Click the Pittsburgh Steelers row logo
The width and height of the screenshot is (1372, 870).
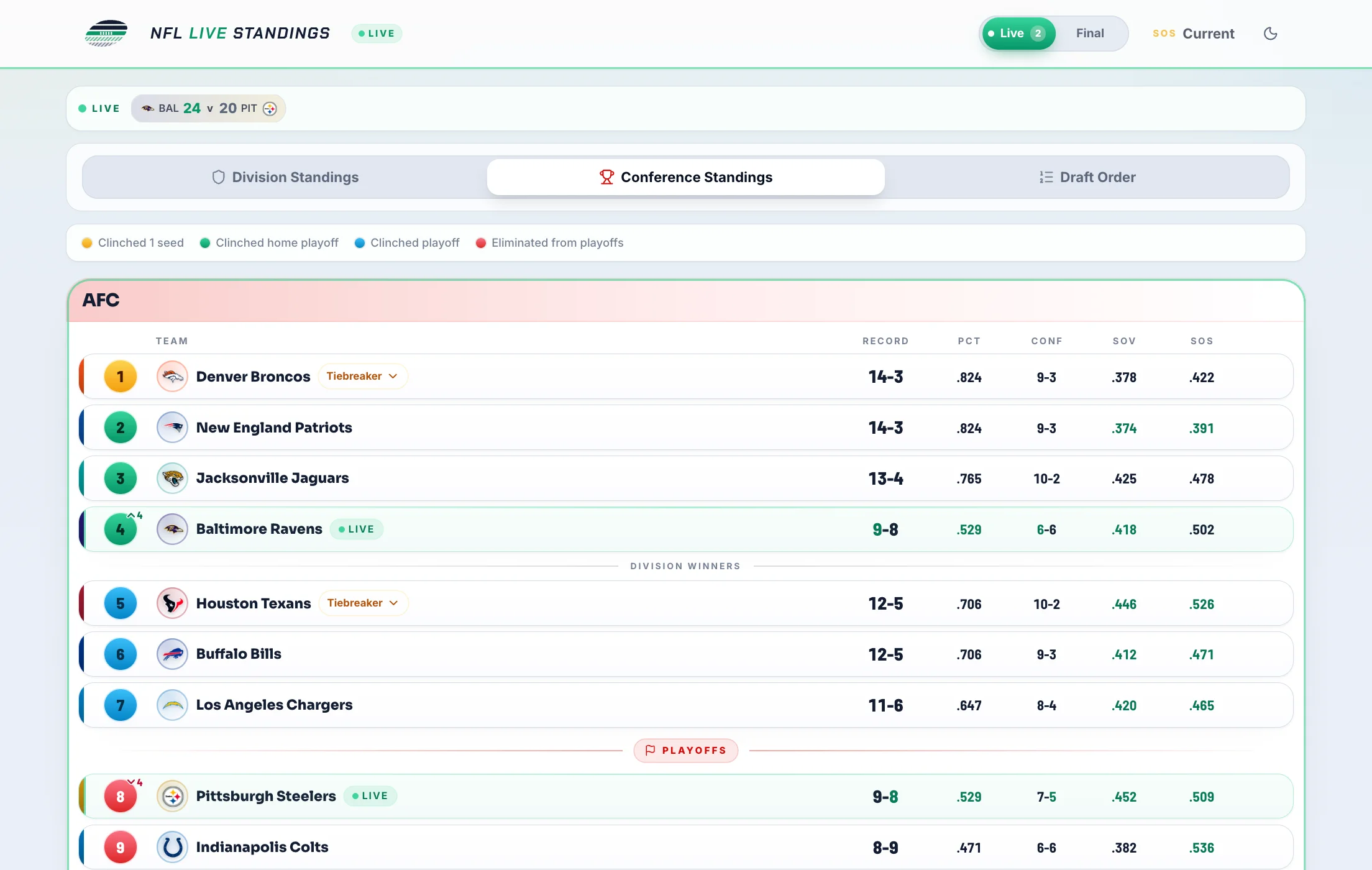172,797
